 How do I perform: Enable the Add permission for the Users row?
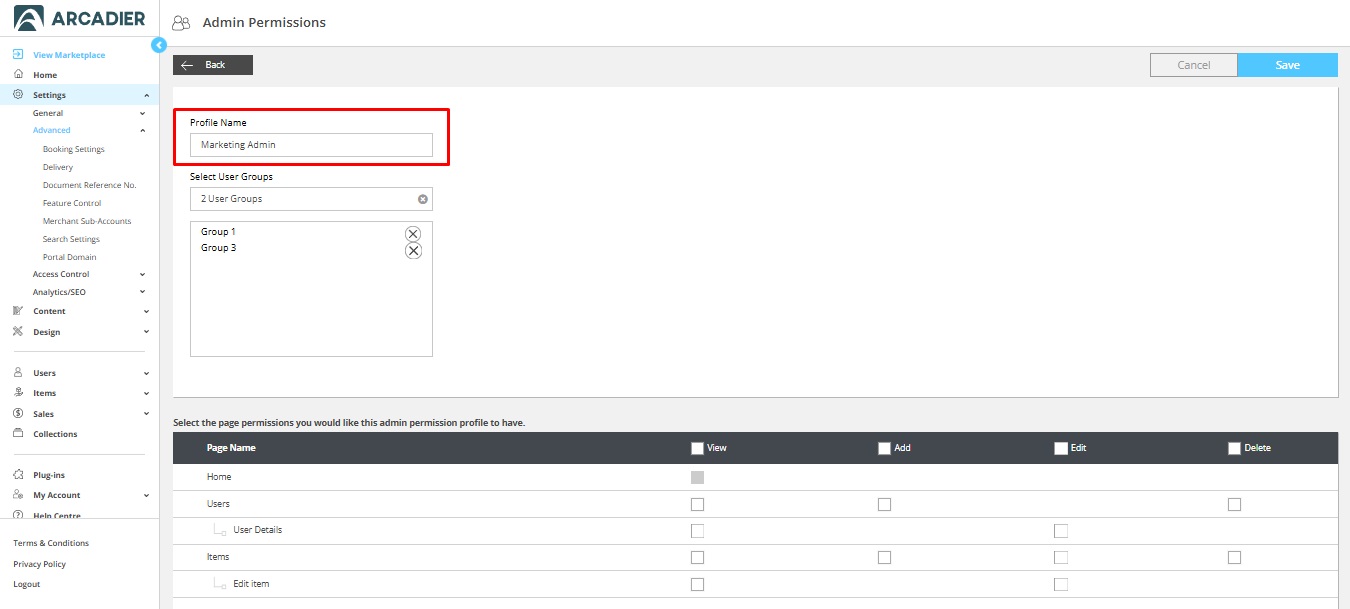click(884, 504)
